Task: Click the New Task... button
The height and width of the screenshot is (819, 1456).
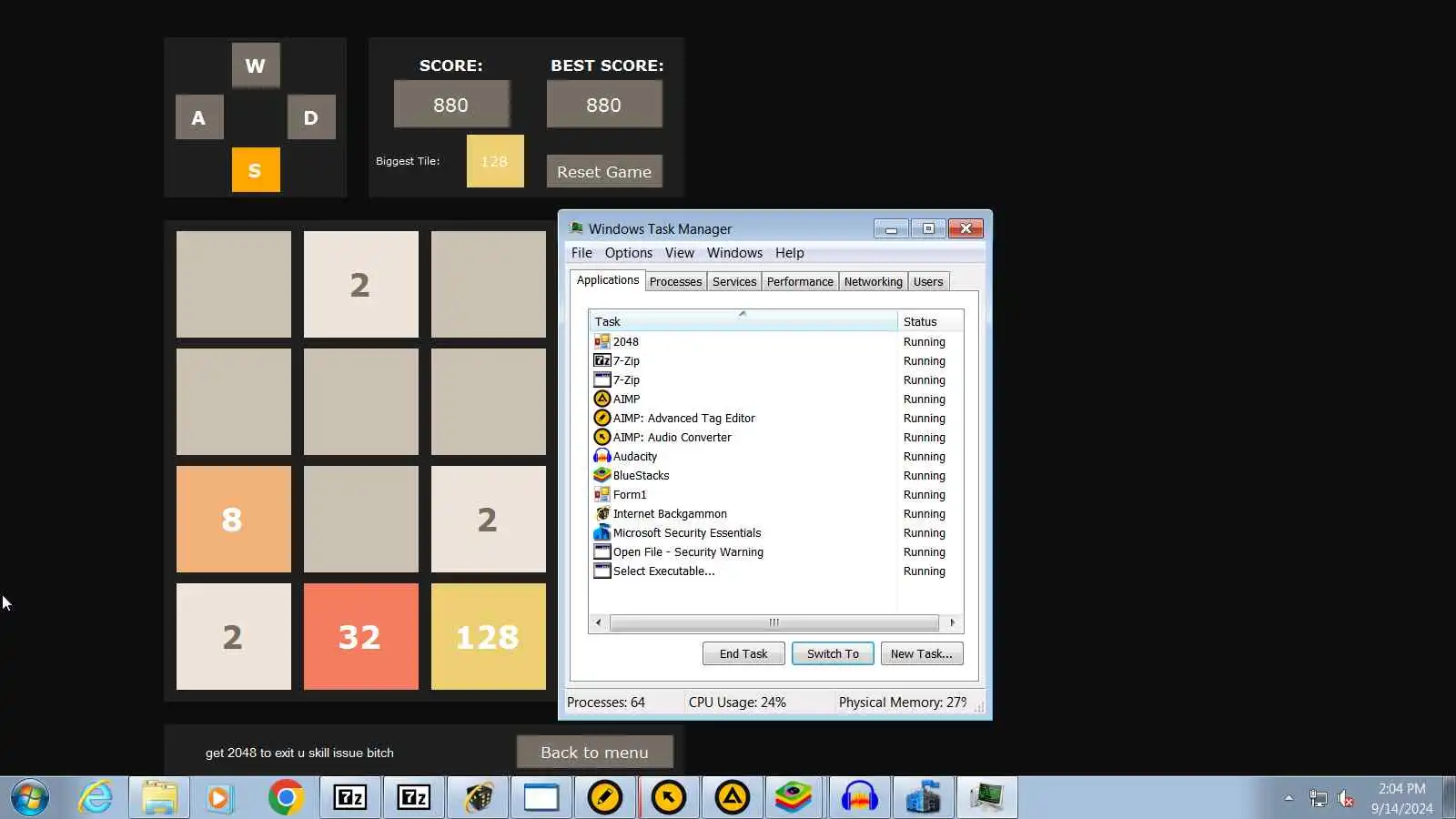Action: point(922,653)
